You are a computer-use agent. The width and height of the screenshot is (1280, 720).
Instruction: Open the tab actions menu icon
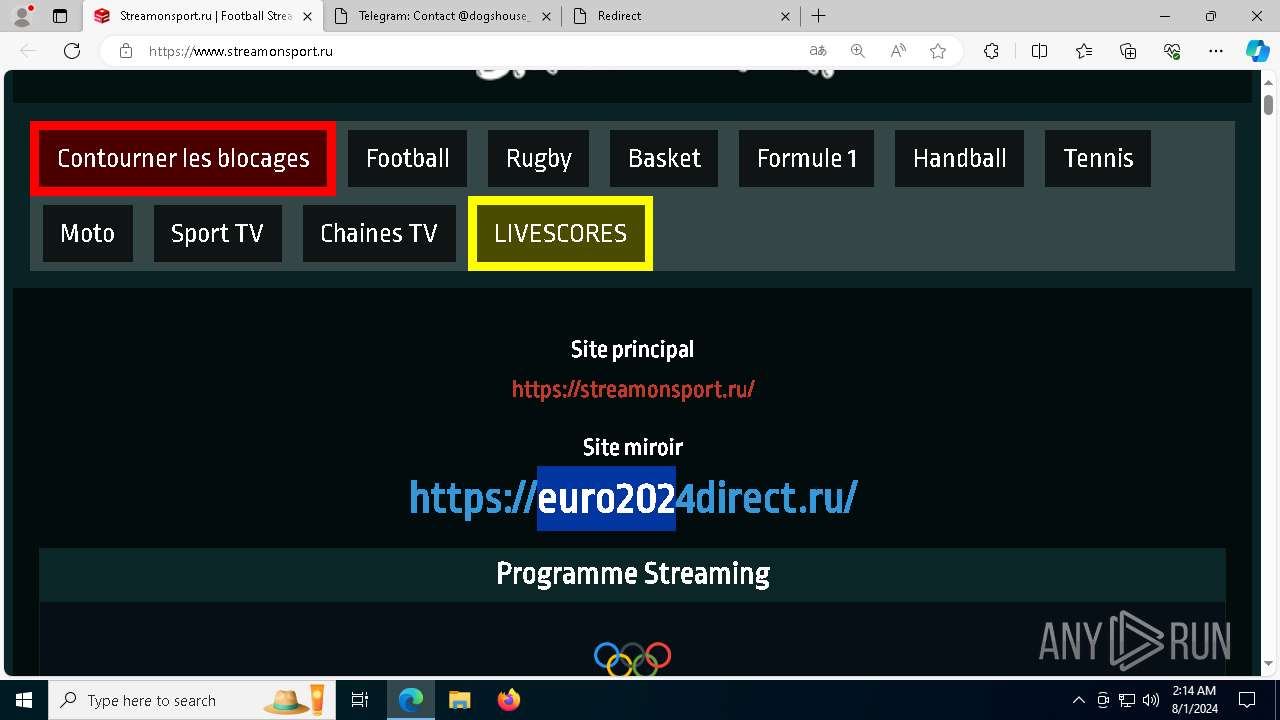[x=60, y=16]
